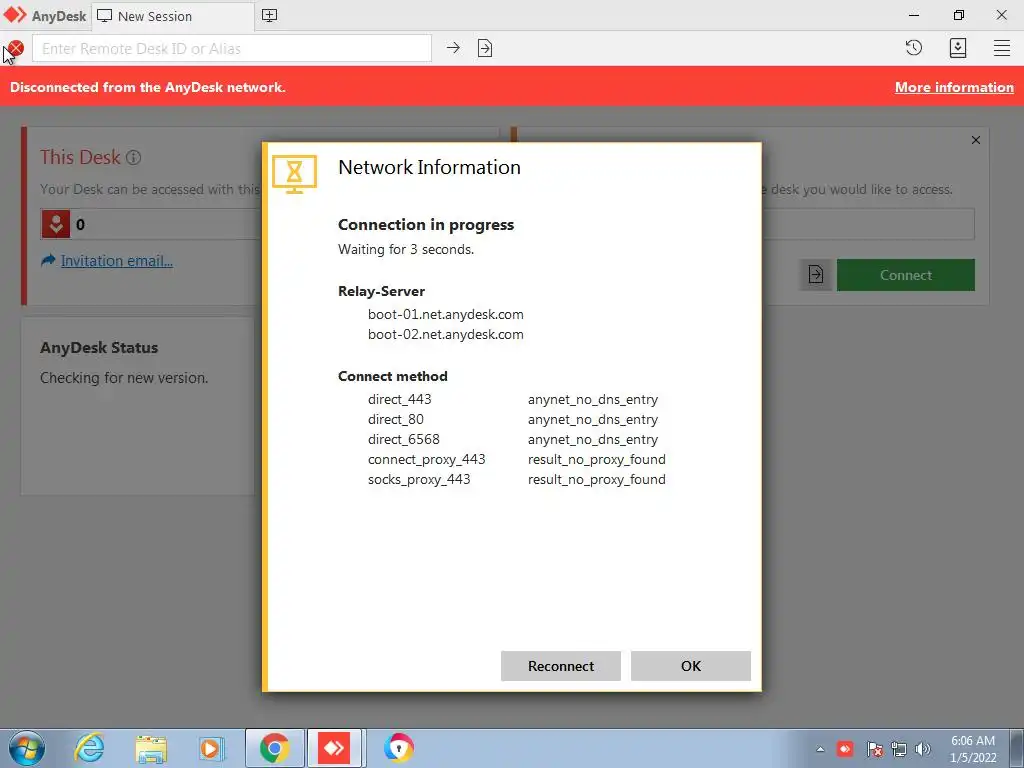Click the Waiting for 3 seconds text
Image resolution: width=1024 pixels, height=768 pixels.
tap(406, 249)
